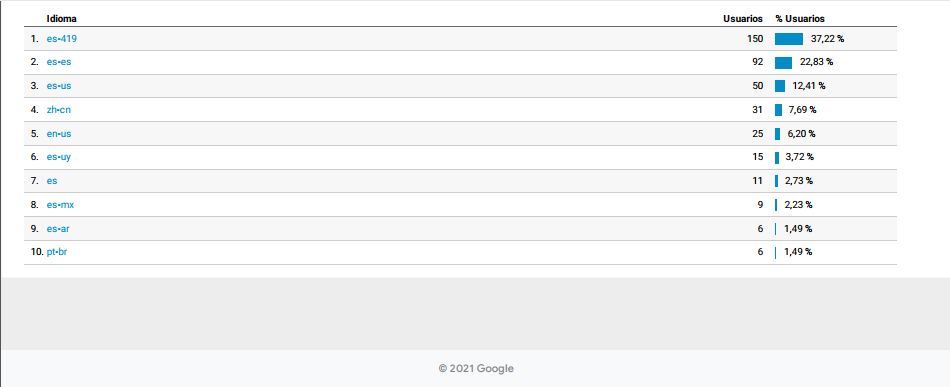Click the 7,69 % bar for zh-cn
Screen dimensions: 950x387
pyautogui.click(x=779, y=110)
